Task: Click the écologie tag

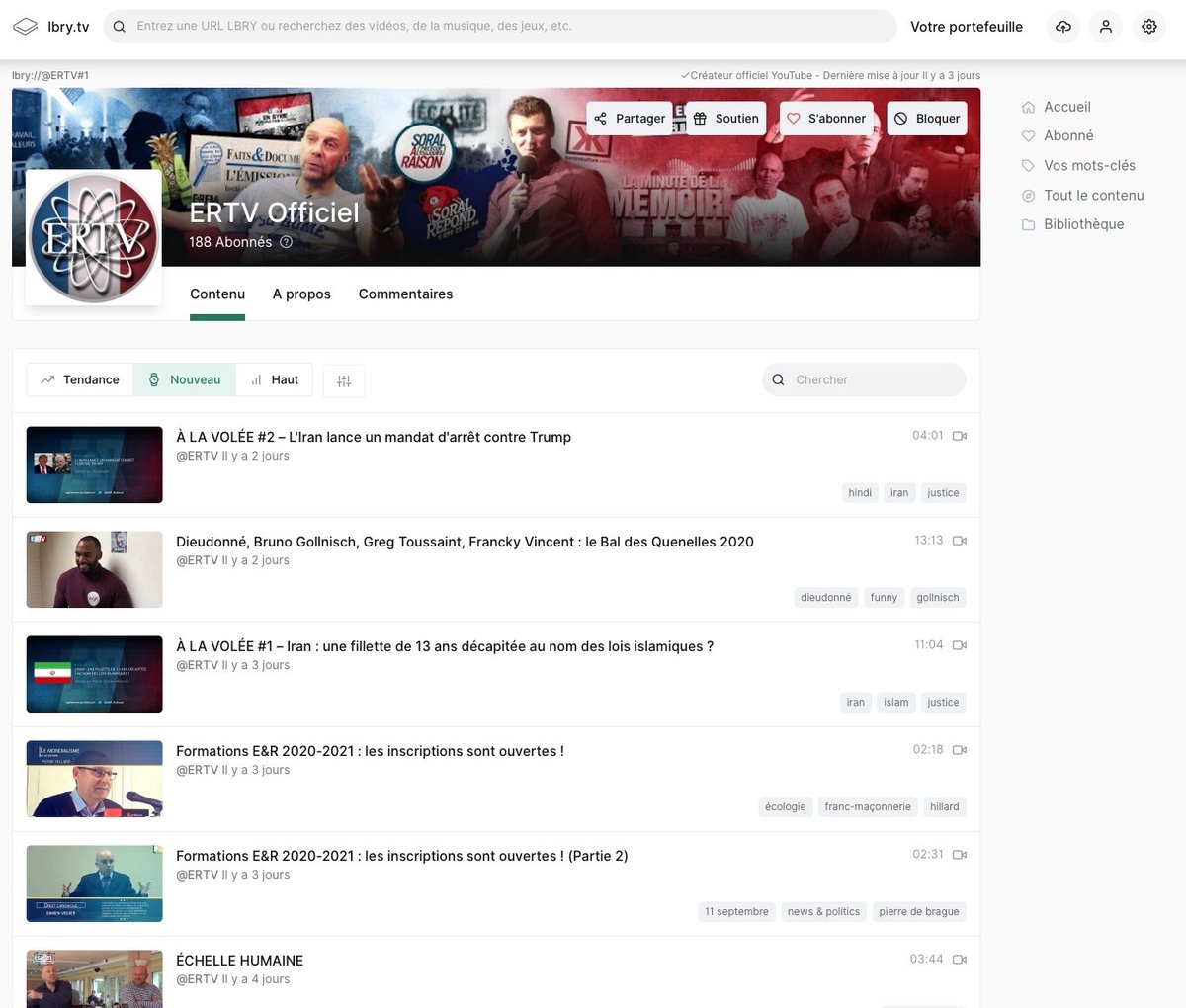Action: (x=786, y=807)
